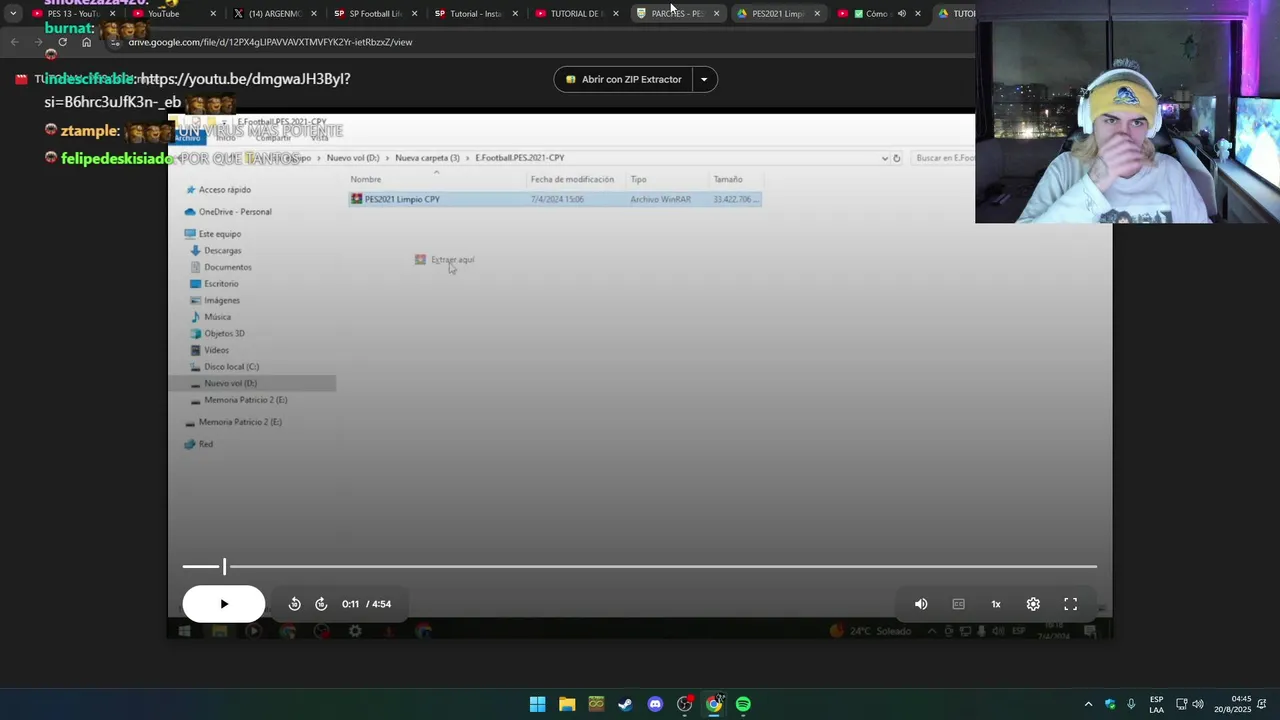Play the Drive video
The width and height of the screenshot is (1280, 720).
pos(224,604)
